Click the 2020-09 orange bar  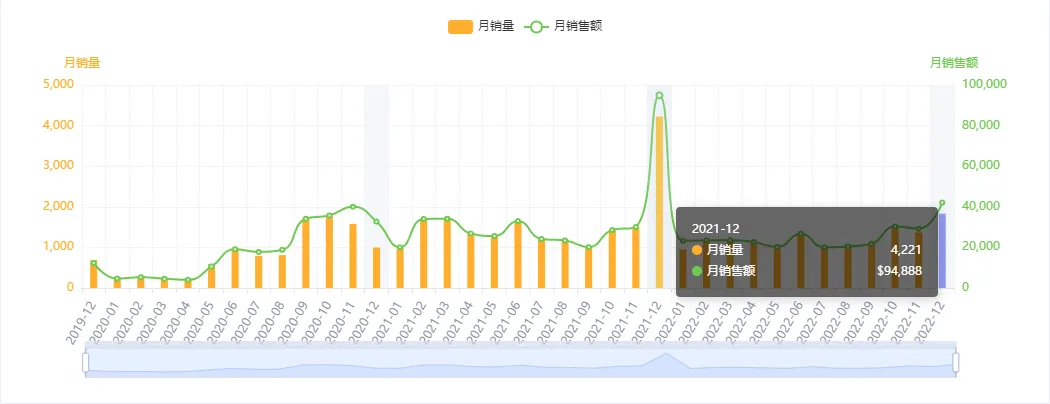[306, 254]
